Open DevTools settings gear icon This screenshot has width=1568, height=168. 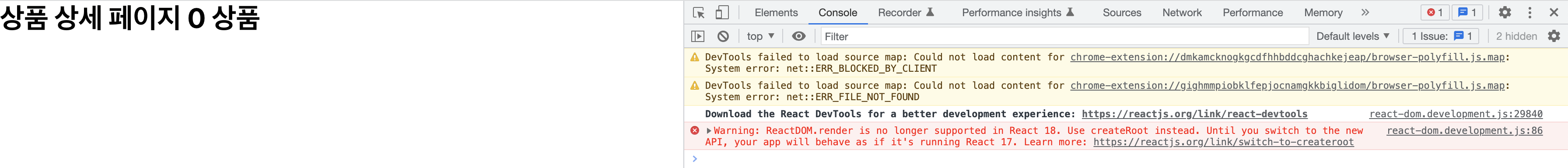coord(1505,12)
